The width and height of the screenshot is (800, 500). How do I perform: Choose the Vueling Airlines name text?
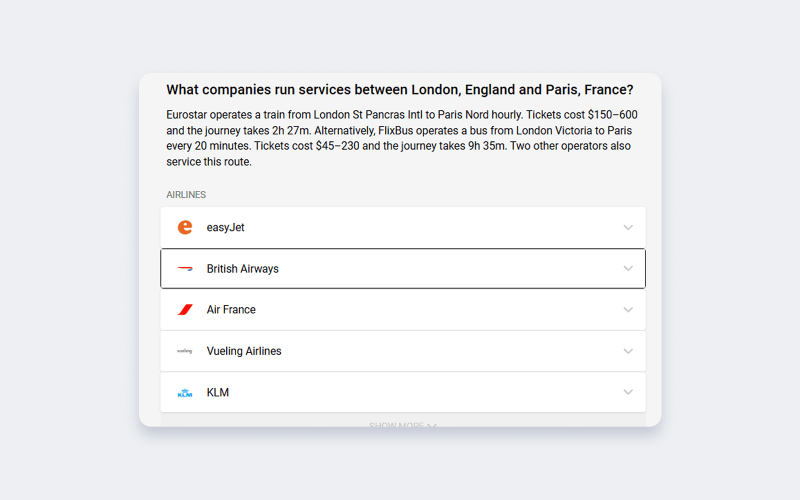pyautogui.click(x=244, y=351)
